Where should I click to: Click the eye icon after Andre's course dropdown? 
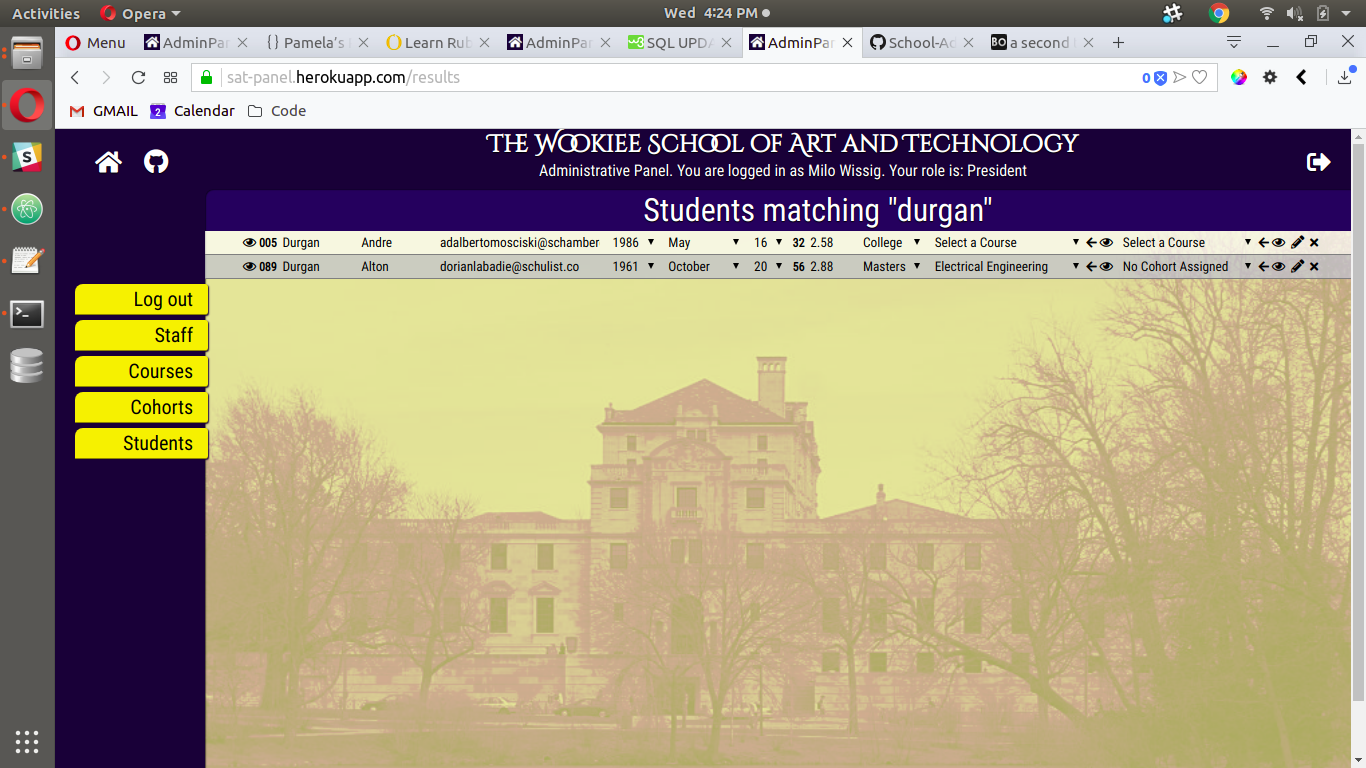coord(1106,242)
